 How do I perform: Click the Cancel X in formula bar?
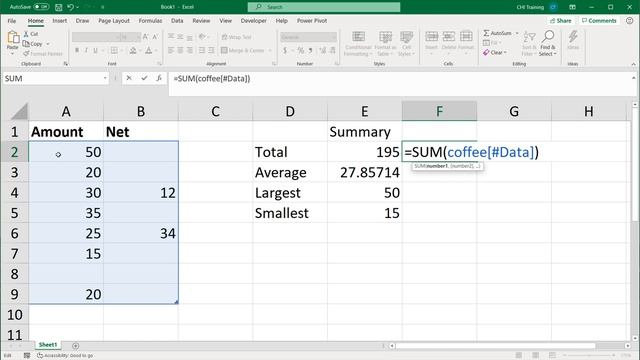(129, 78)
